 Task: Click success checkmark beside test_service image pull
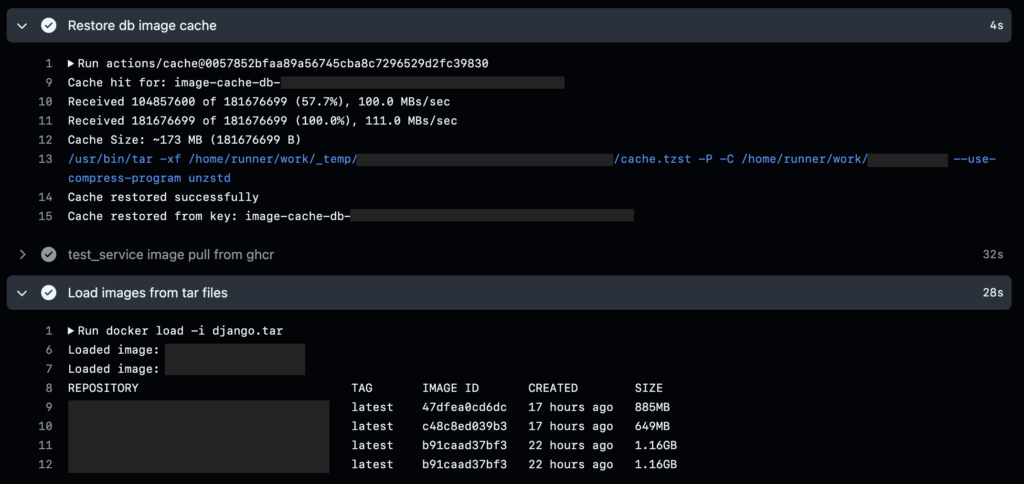pos(48,255)
